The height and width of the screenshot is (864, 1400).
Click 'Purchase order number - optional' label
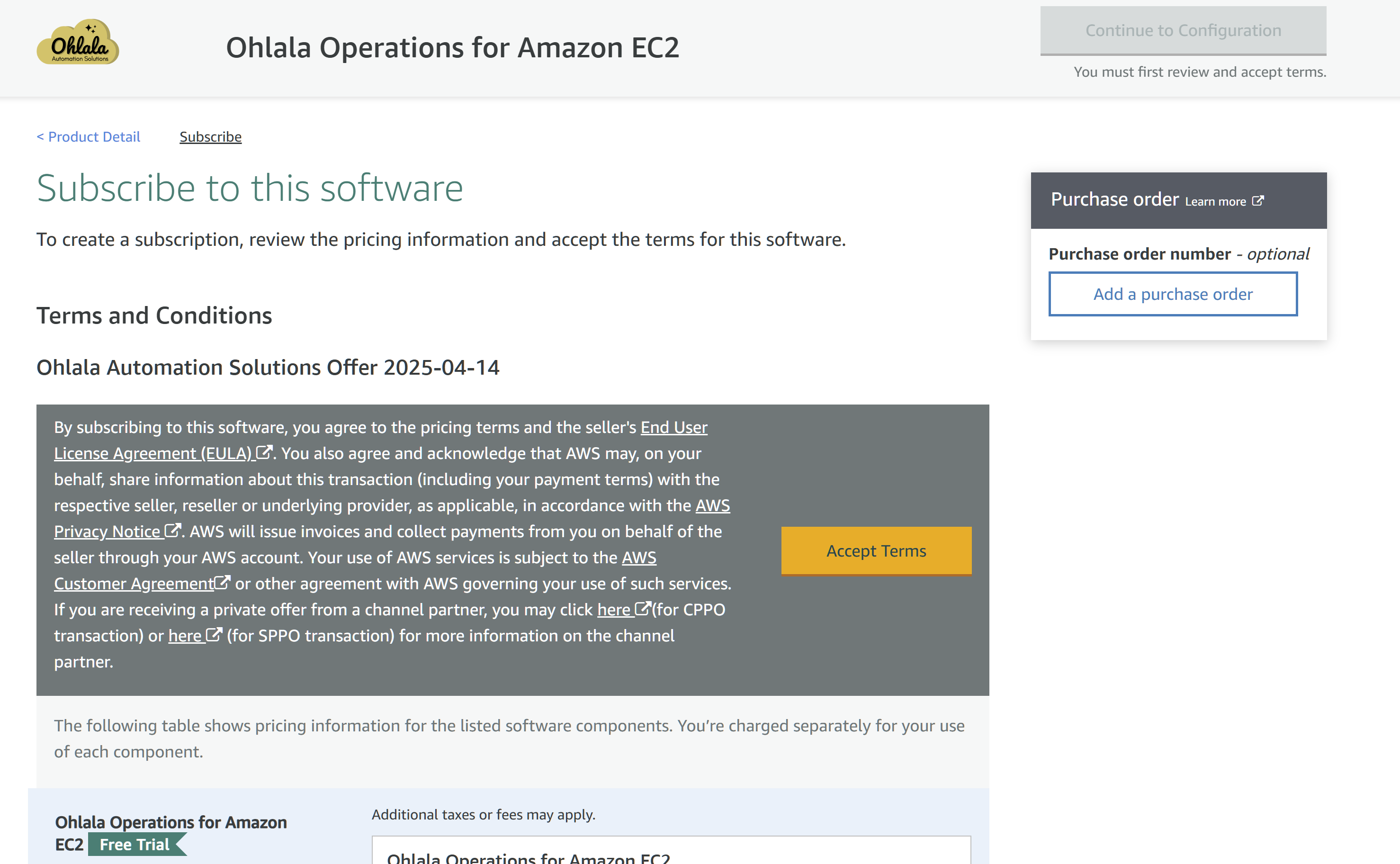(1179, 254)
